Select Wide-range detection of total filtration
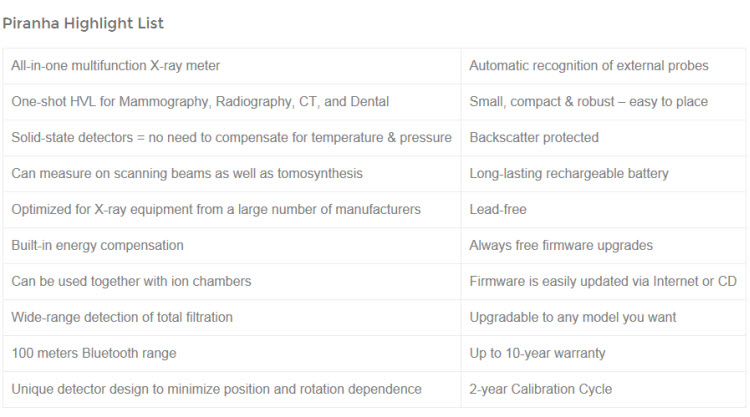The height and width of the screenshot is (417, 750). coord(122,318)
